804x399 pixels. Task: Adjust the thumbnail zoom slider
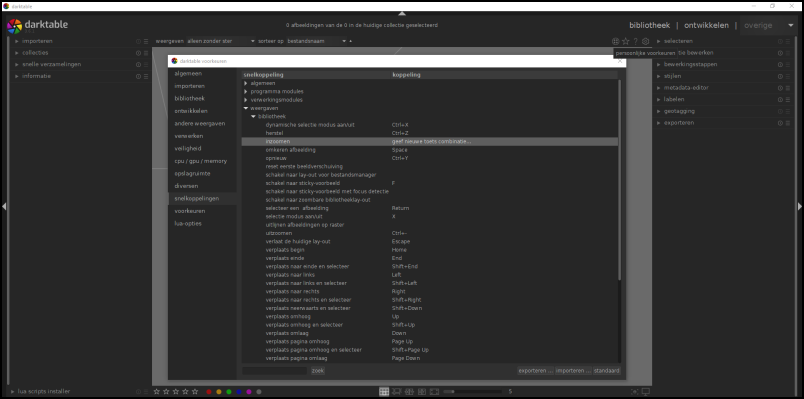pos(472,392)
